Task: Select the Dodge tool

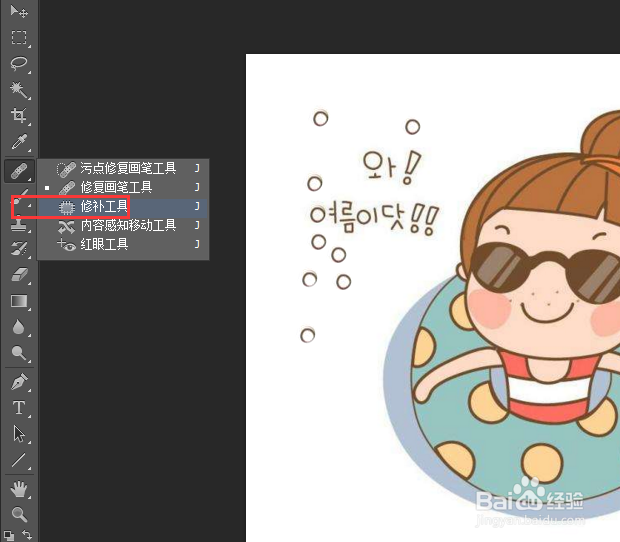Action: [19, 353]
